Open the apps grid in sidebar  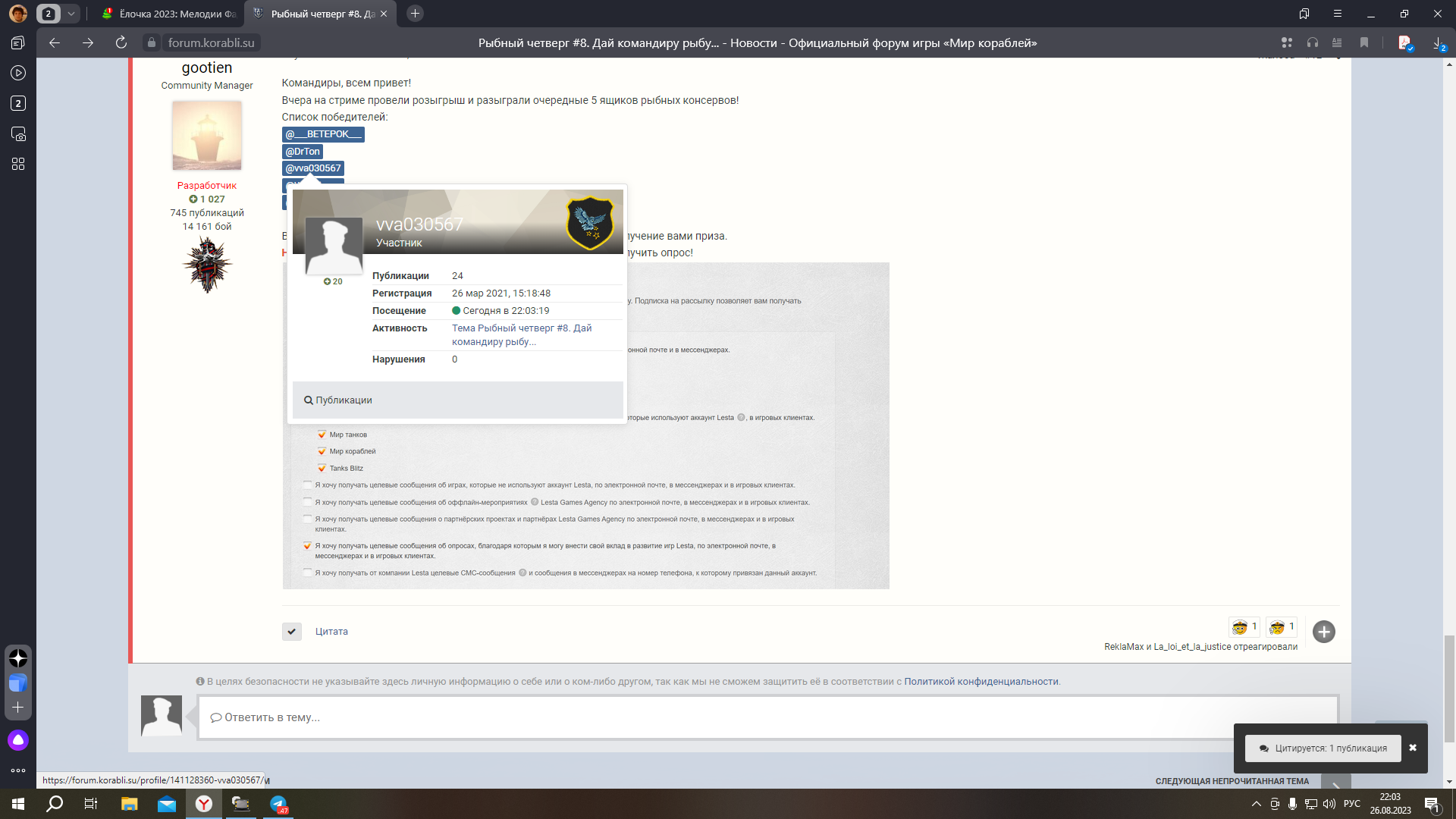18,164
